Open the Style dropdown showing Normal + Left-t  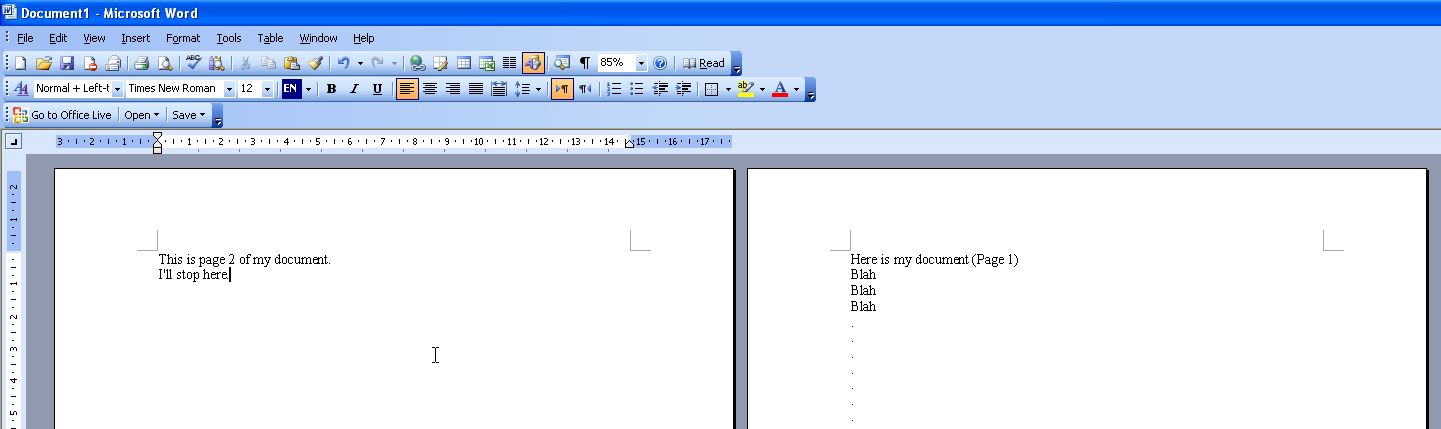(117, 89)
